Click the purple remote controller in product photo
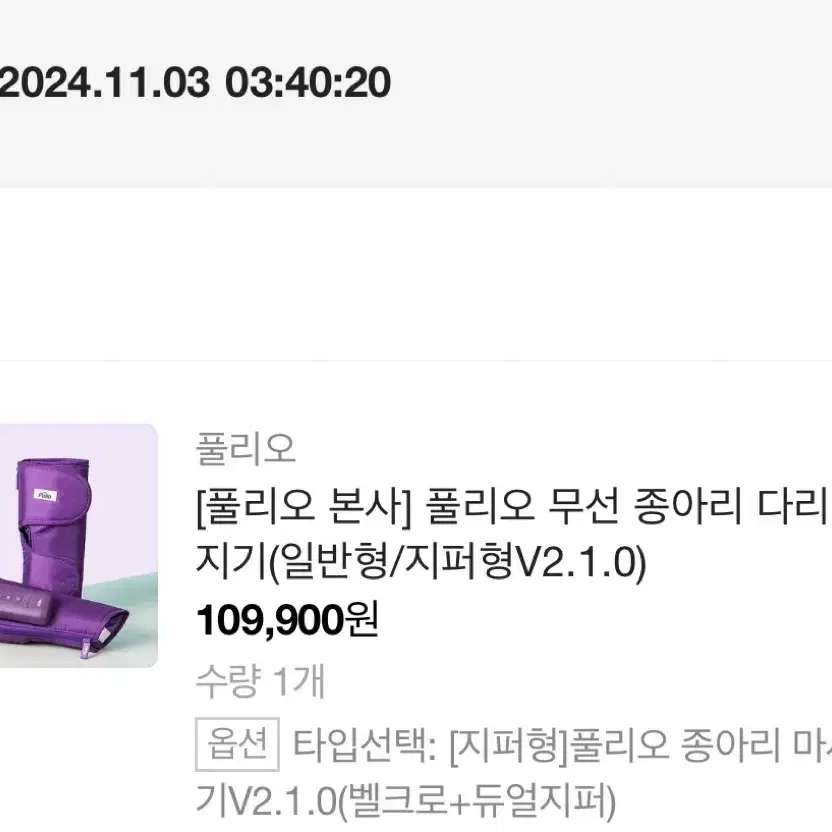The height and width of the screenshot is (832, 832). (24, 602)
